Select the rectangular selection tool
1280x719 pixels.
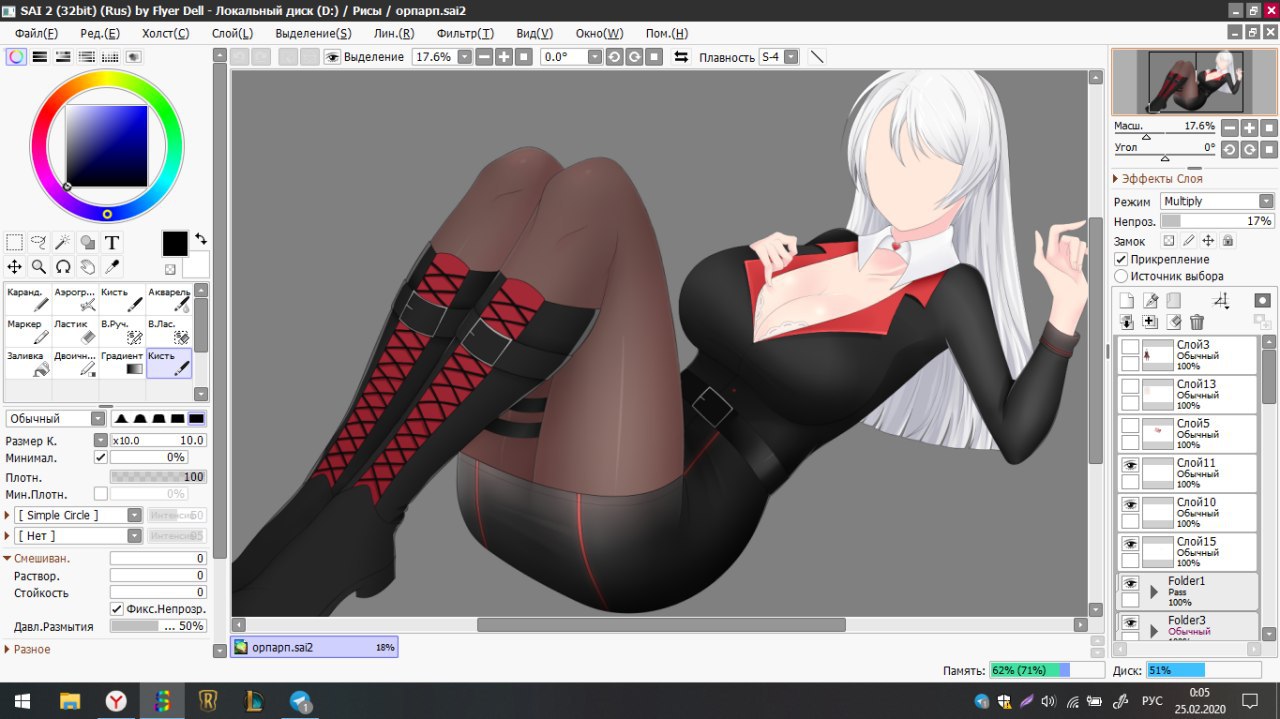pyautogui.click(x=14, y=242)
